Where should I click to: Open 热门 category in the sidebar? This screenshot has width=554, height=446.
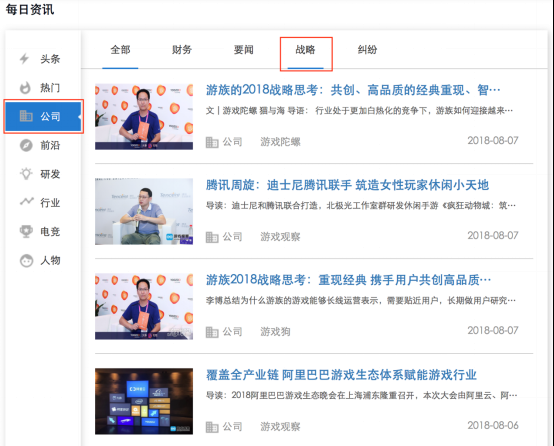tap(50, 88)
